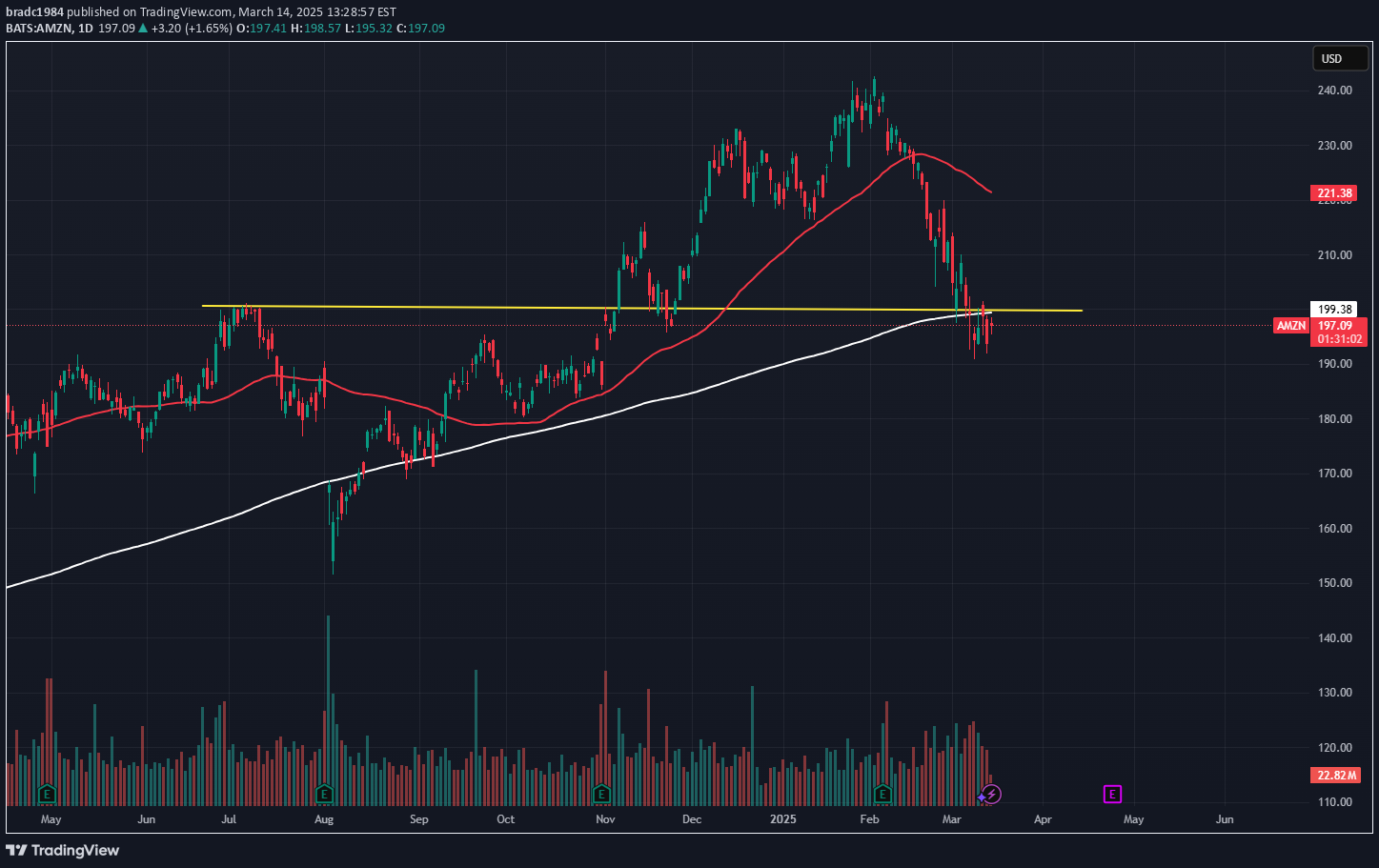Click the purple lightning bolt icon
Image resolution: width=1379 pixels, height=868 pixels.
coord(991,794)
